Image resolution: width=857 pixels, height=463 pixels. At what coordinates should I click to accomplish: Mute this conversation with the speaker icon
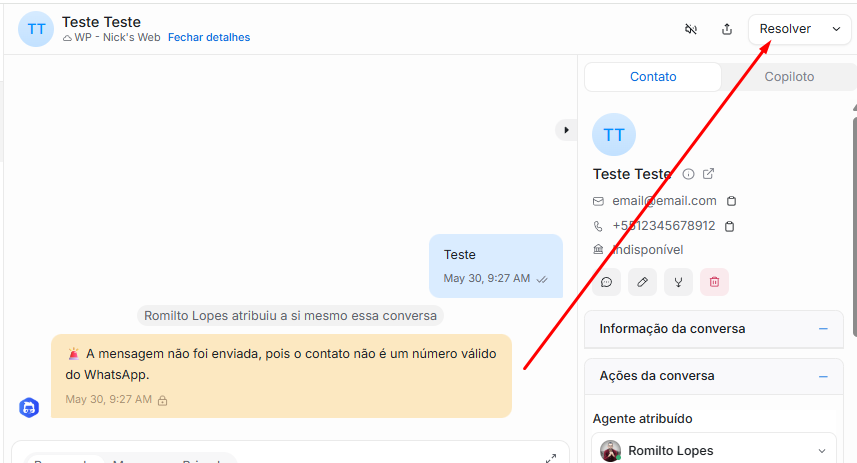[691, 29]
